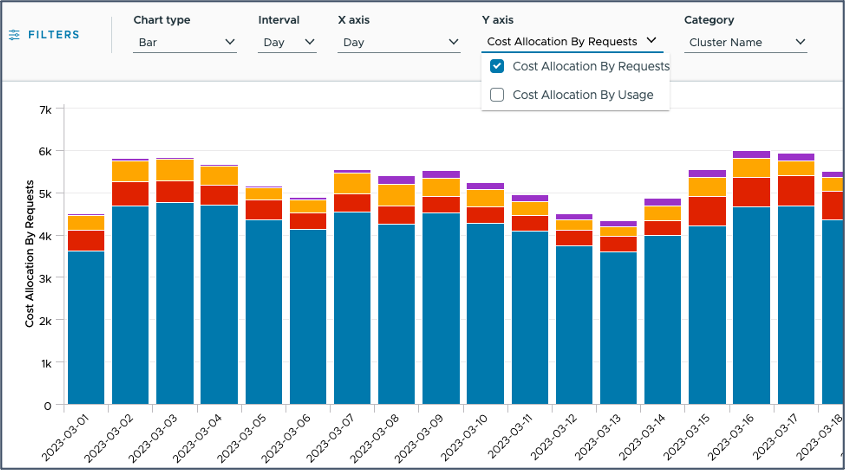This screenshot has height=470, width=846.
Task: Check Cost Allocation By Usage checkbox
Action: (x=497, y=95)
